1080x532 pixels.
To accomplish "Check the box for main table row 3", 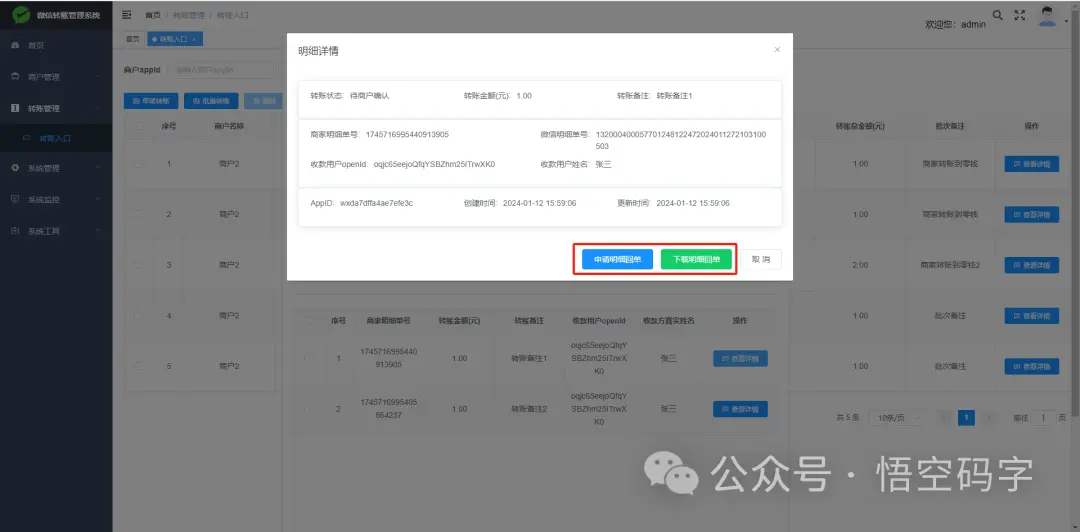I will click(x=140, y=265).
